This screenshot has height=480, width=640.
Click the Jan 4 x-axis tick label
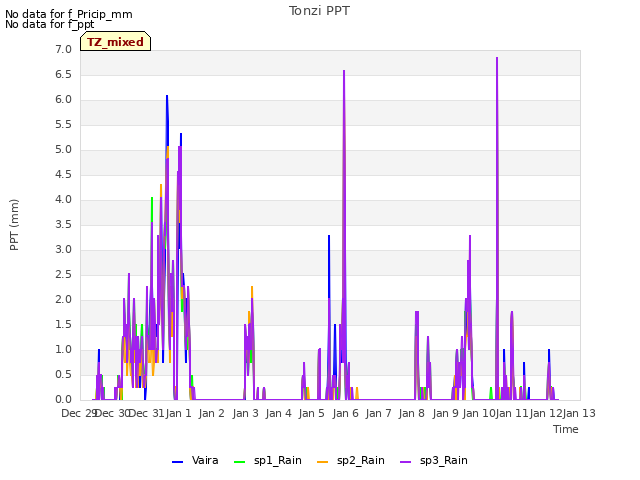278,413
